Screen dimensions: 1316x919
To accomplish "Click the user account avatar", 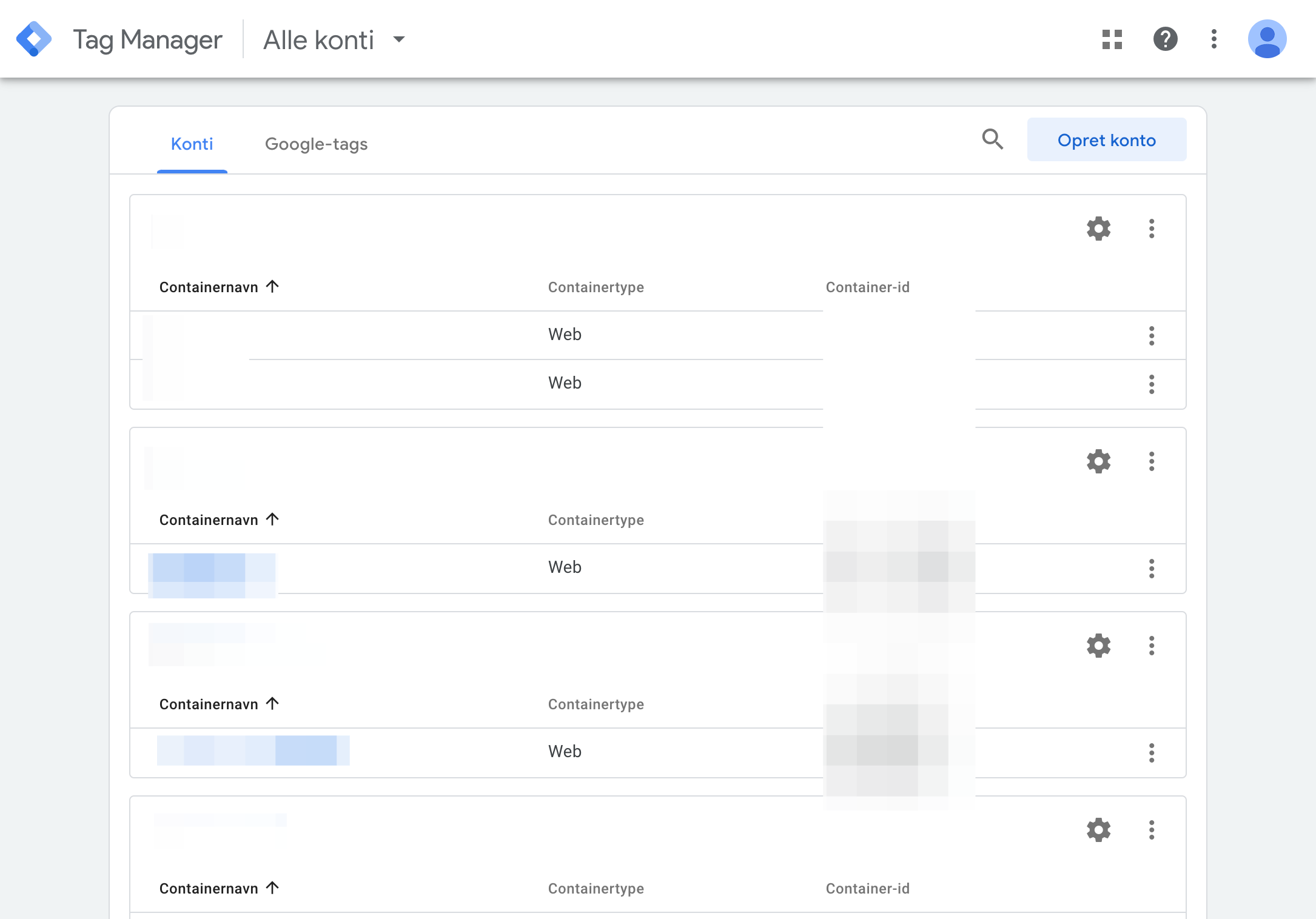I will pyautogui.click(x=1267, y=39).
